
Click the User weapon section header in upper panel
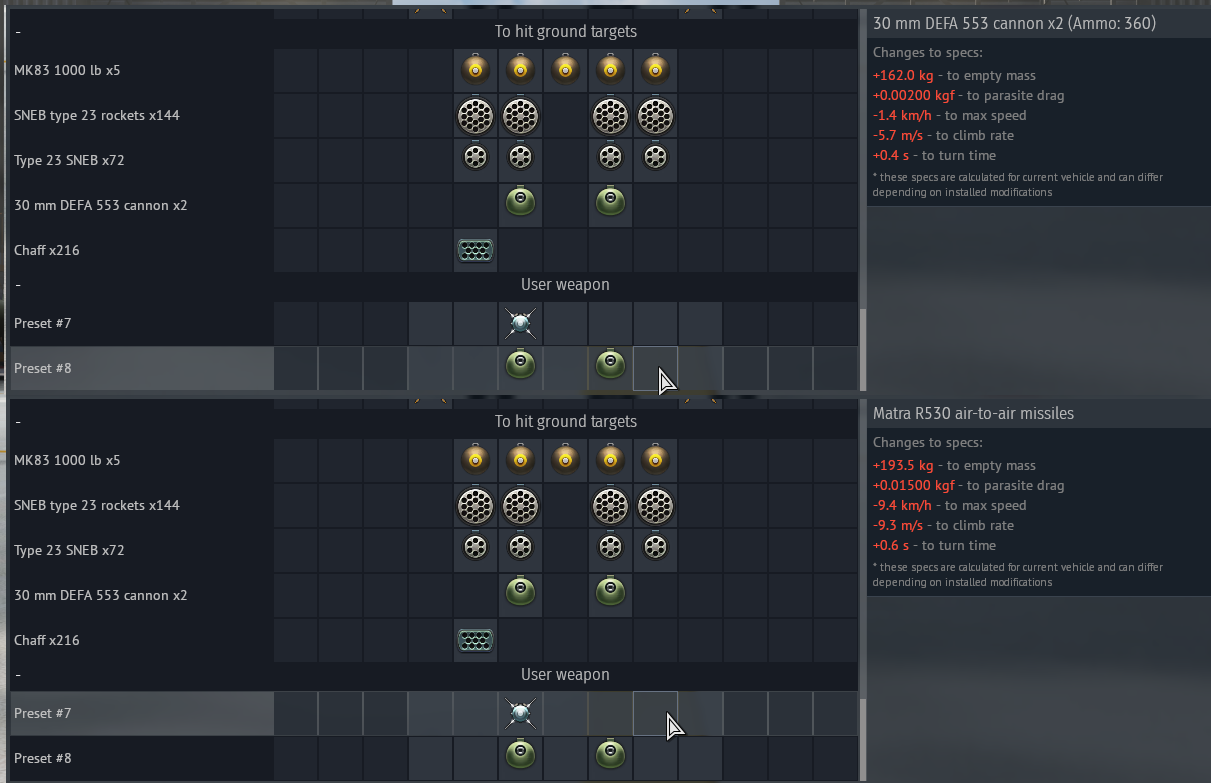565,285
